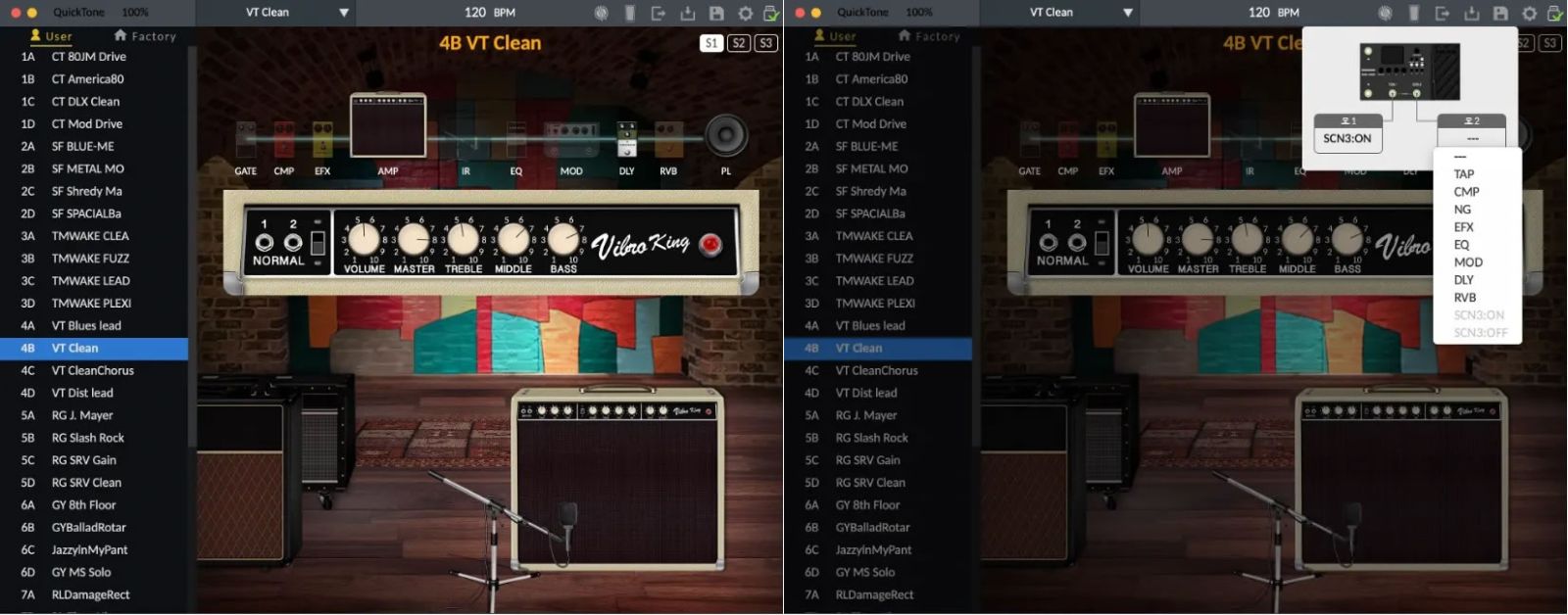Switch to the Factory presets tab in the left window
The height and width of the screenshot is (615, 1568).
click(145, 36)
